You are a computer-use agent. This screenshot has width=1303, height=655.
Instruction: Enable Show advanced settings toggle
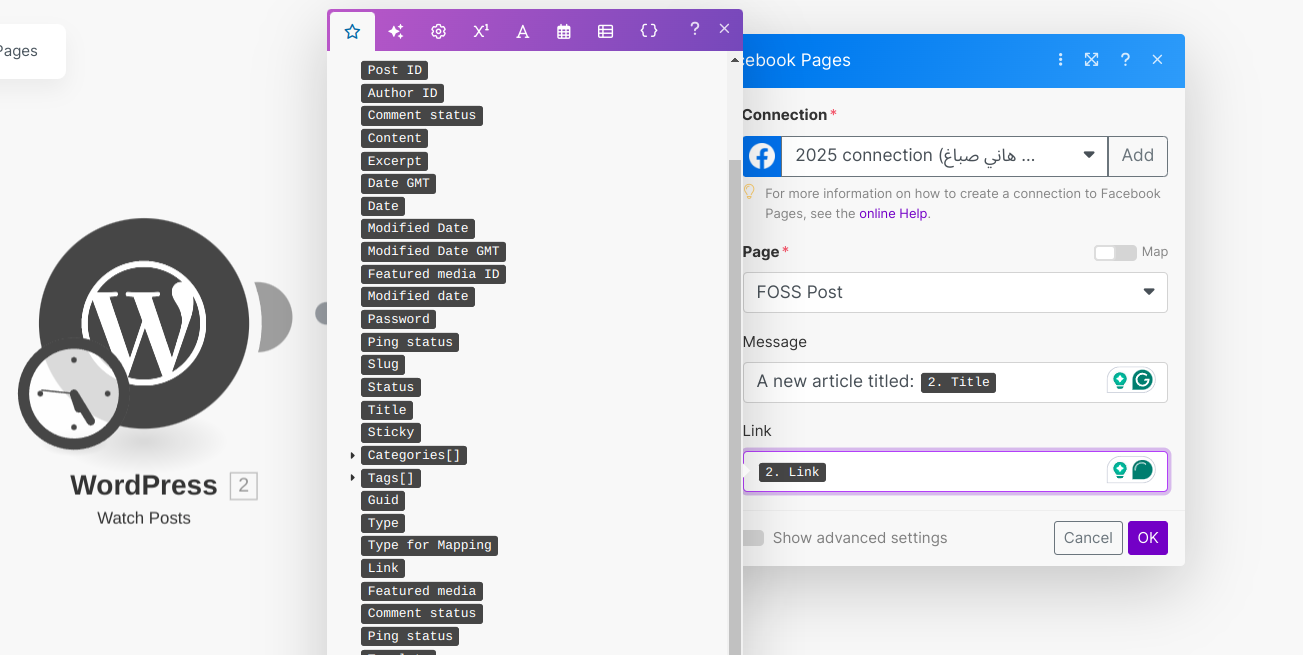[755, 538]
